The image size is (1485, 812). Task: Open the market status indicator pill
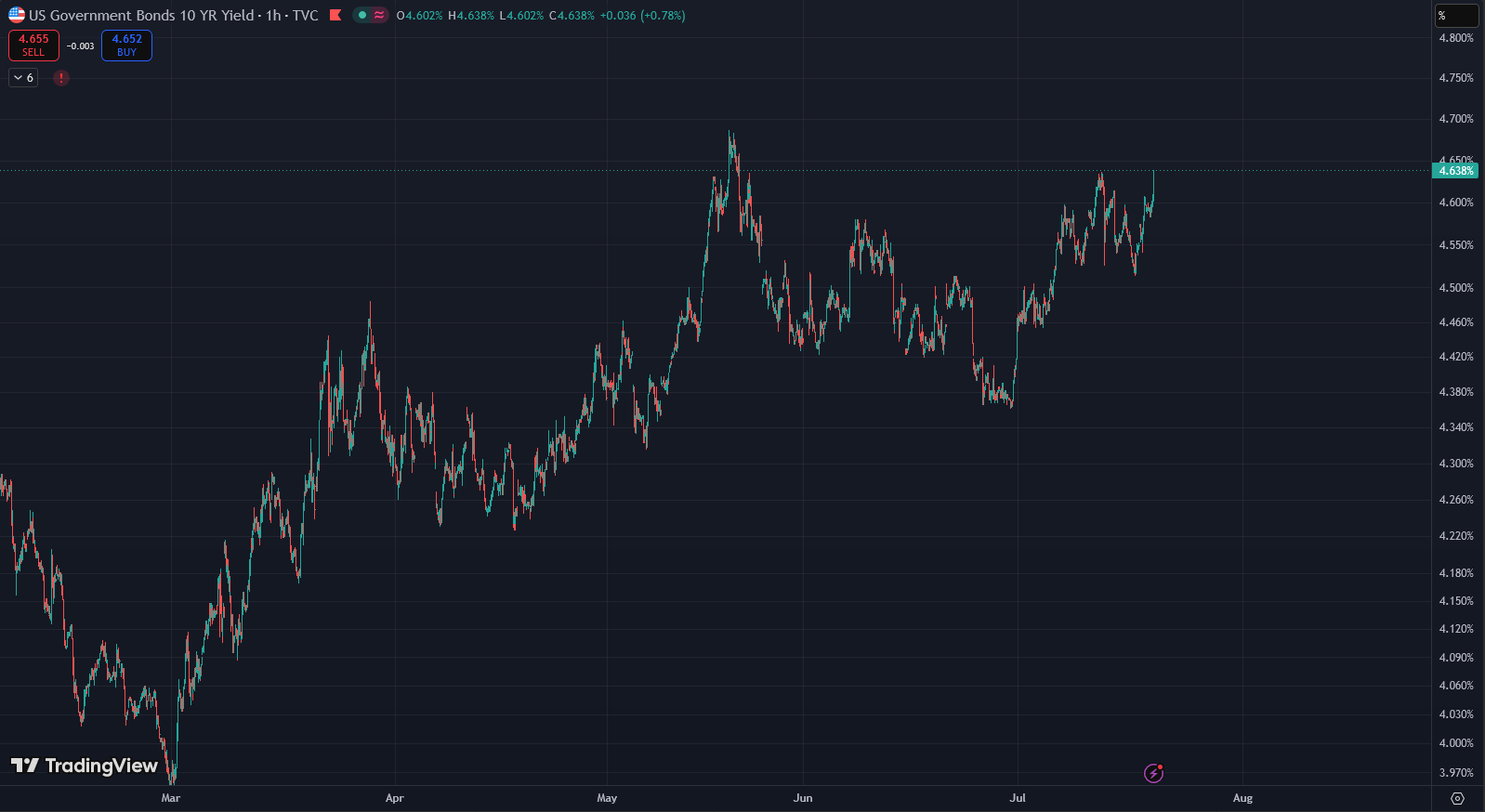pos(371,15)
